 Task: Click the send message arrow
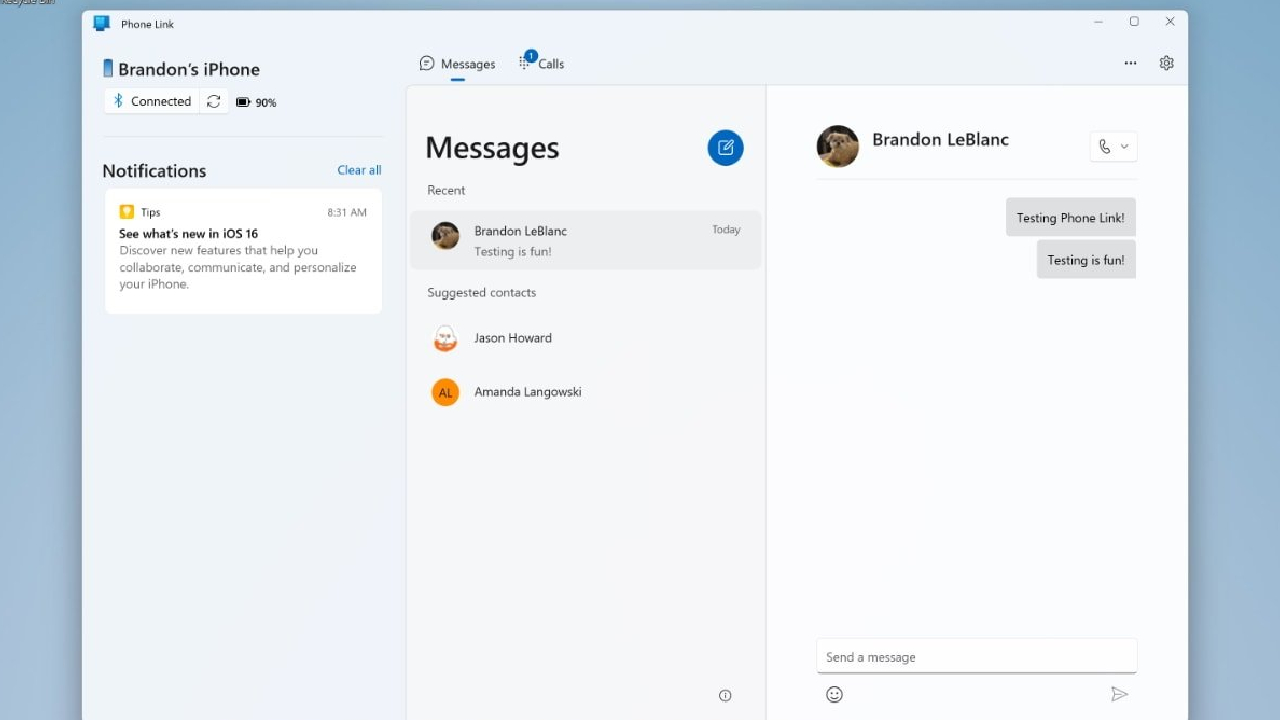click(x=1119, y=694)
